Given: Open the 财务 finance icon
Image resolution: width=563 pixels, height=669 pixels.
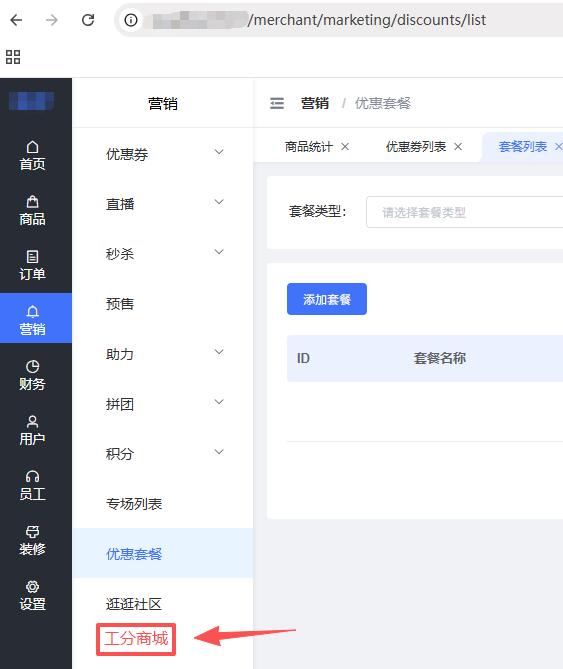Looking at the screenshot, I should (x=32, y=367).
